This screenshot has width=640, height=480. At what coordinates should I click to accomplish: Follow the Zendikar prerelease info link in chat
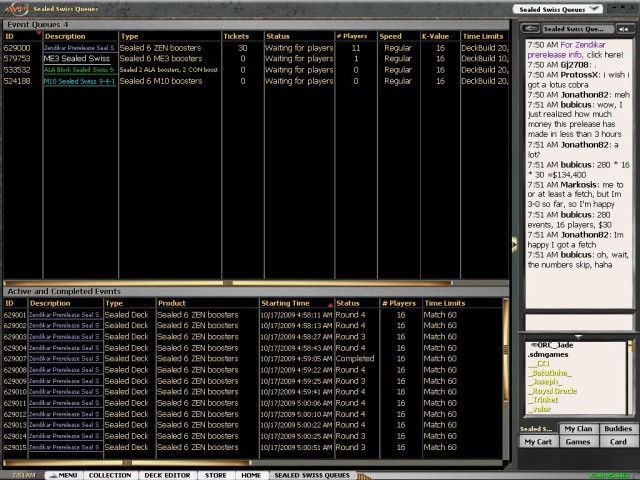coord(567,50)
